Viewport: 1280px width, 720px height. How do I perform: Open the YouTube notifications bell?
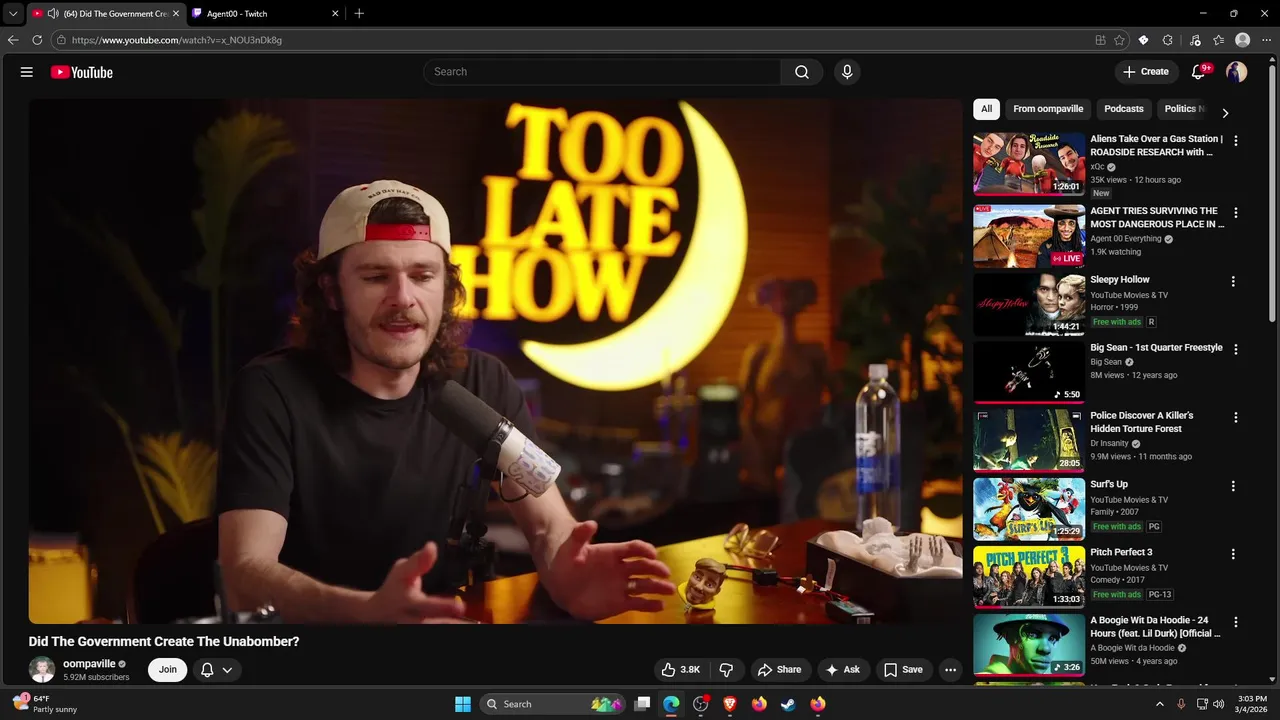(1199, 72)
